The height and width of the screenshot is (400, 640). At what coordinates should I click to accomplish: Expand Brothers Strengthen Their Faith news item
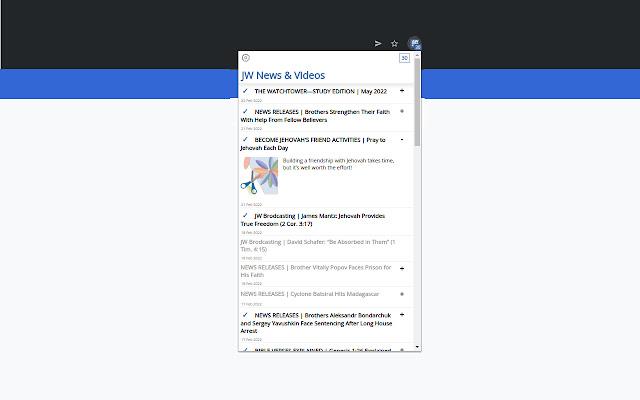(x=402, y=111)
